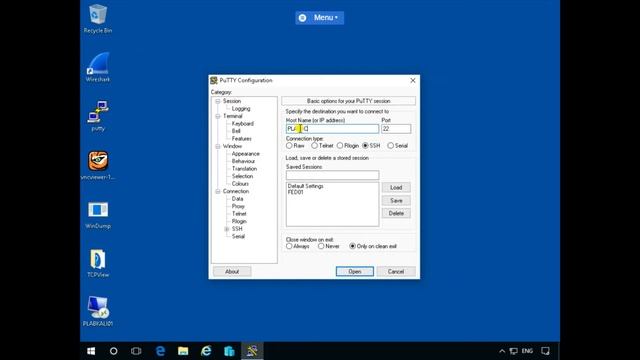Open the Recycle Bin desktop icon

coord(98,19)
